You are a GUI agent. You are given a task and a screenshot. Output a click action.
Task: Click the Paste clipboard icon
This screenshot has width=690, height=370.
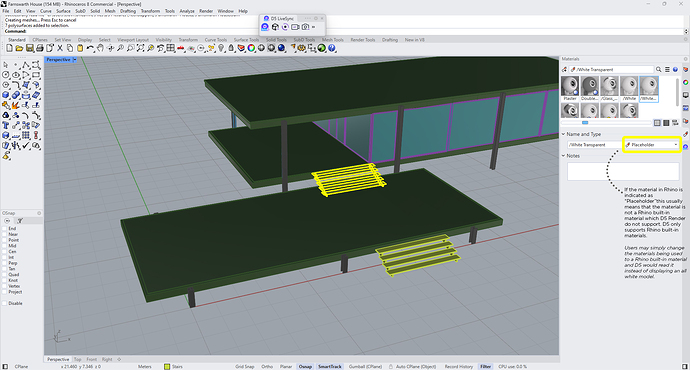[x=80, y=48]
